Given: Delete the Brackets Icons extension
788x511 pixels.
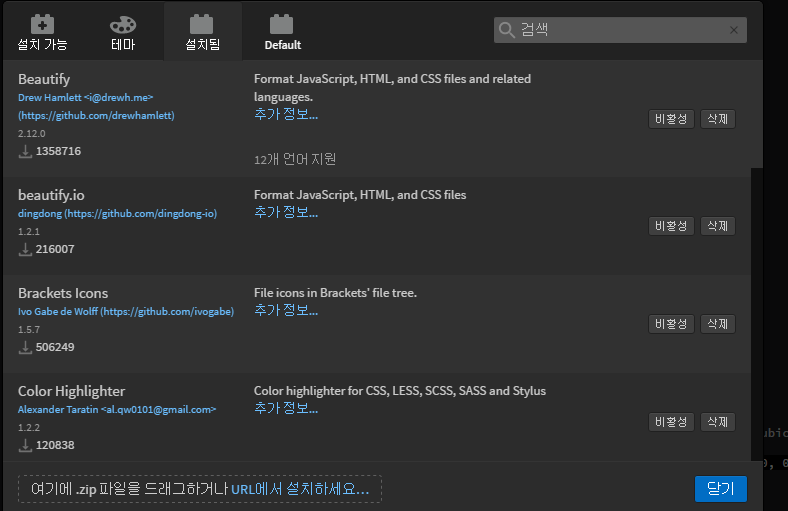Looking at the screenshot, I should [x=718, y=324].
